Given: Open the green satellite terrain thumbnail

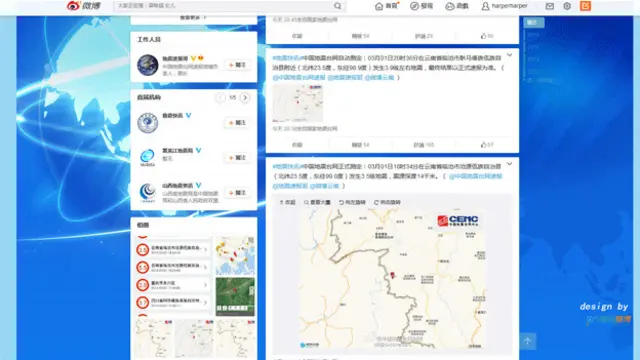Looking at the screenshot, I should [x=235, y=297].
